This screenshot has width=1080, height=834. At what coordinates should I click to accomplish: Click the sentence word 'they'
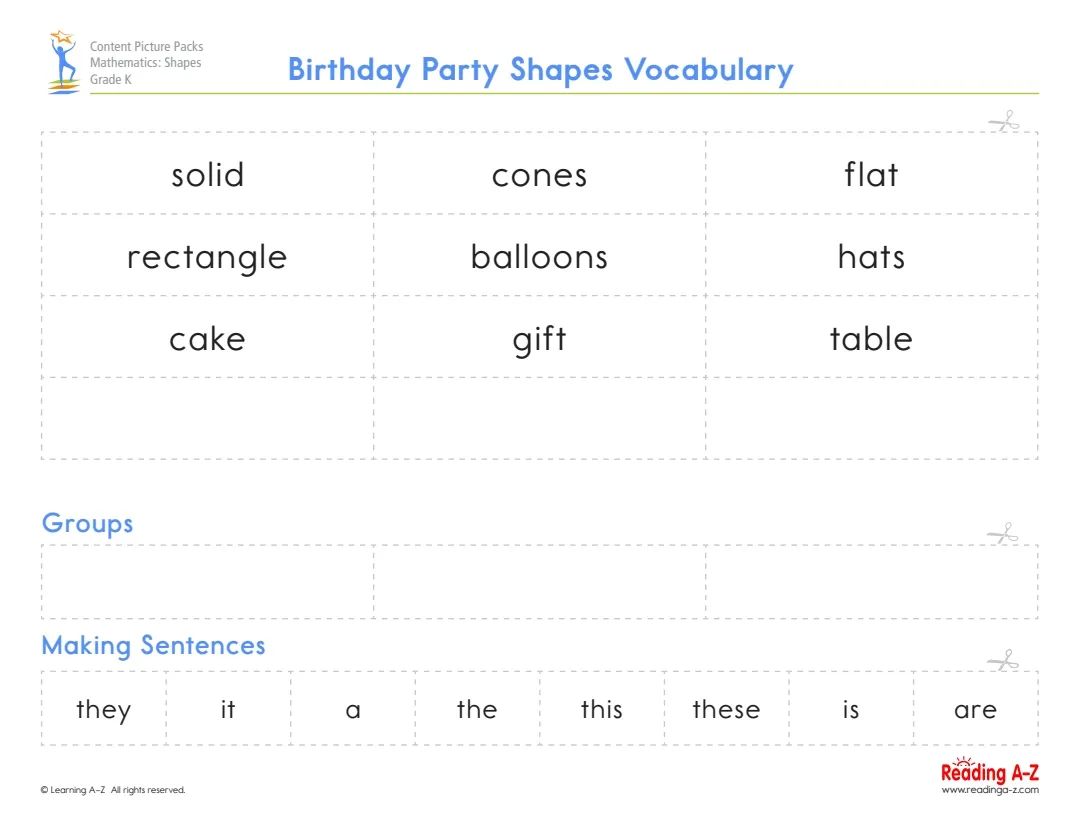tap(103, 709)
